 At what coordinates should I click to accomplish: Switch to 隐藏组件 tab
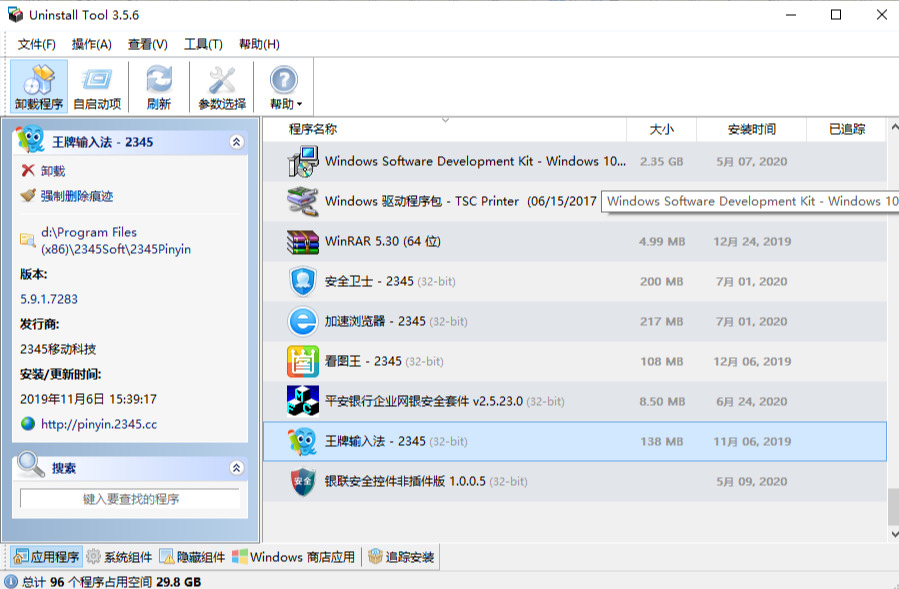192,556
